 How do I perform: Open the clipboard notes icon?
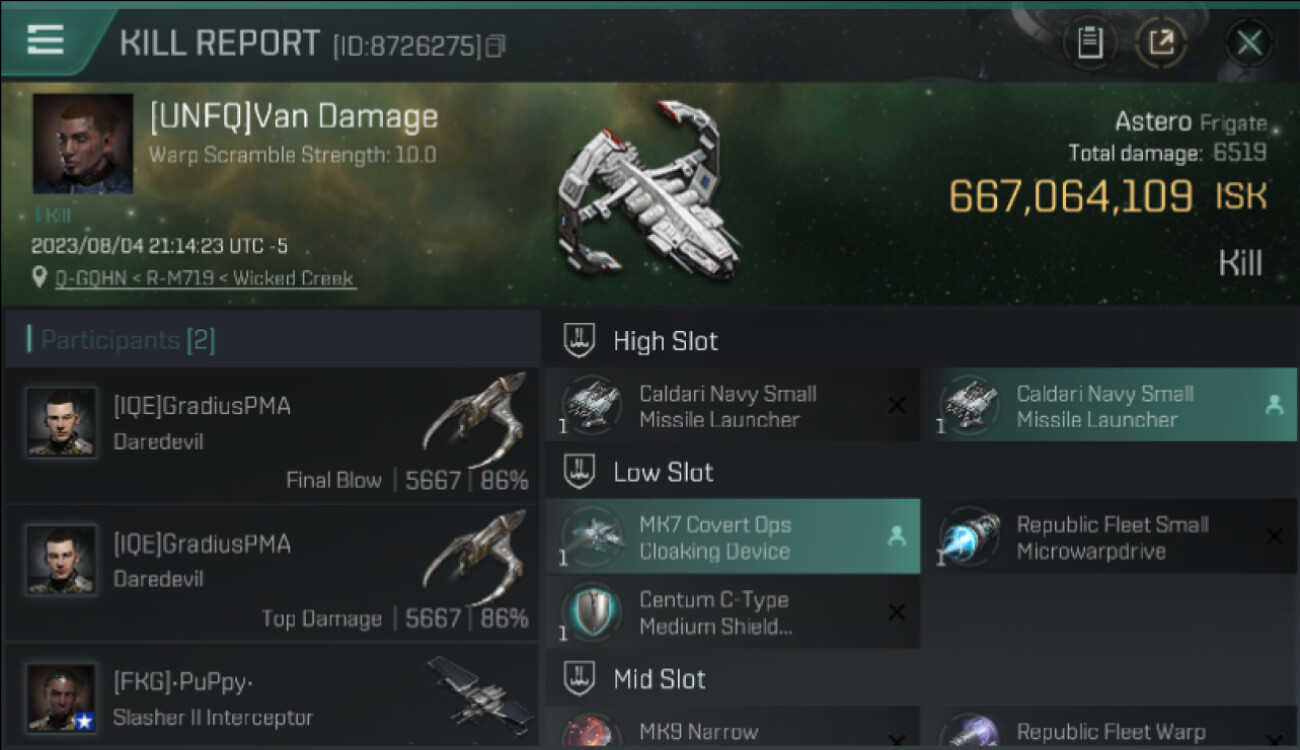[1090, 43]
